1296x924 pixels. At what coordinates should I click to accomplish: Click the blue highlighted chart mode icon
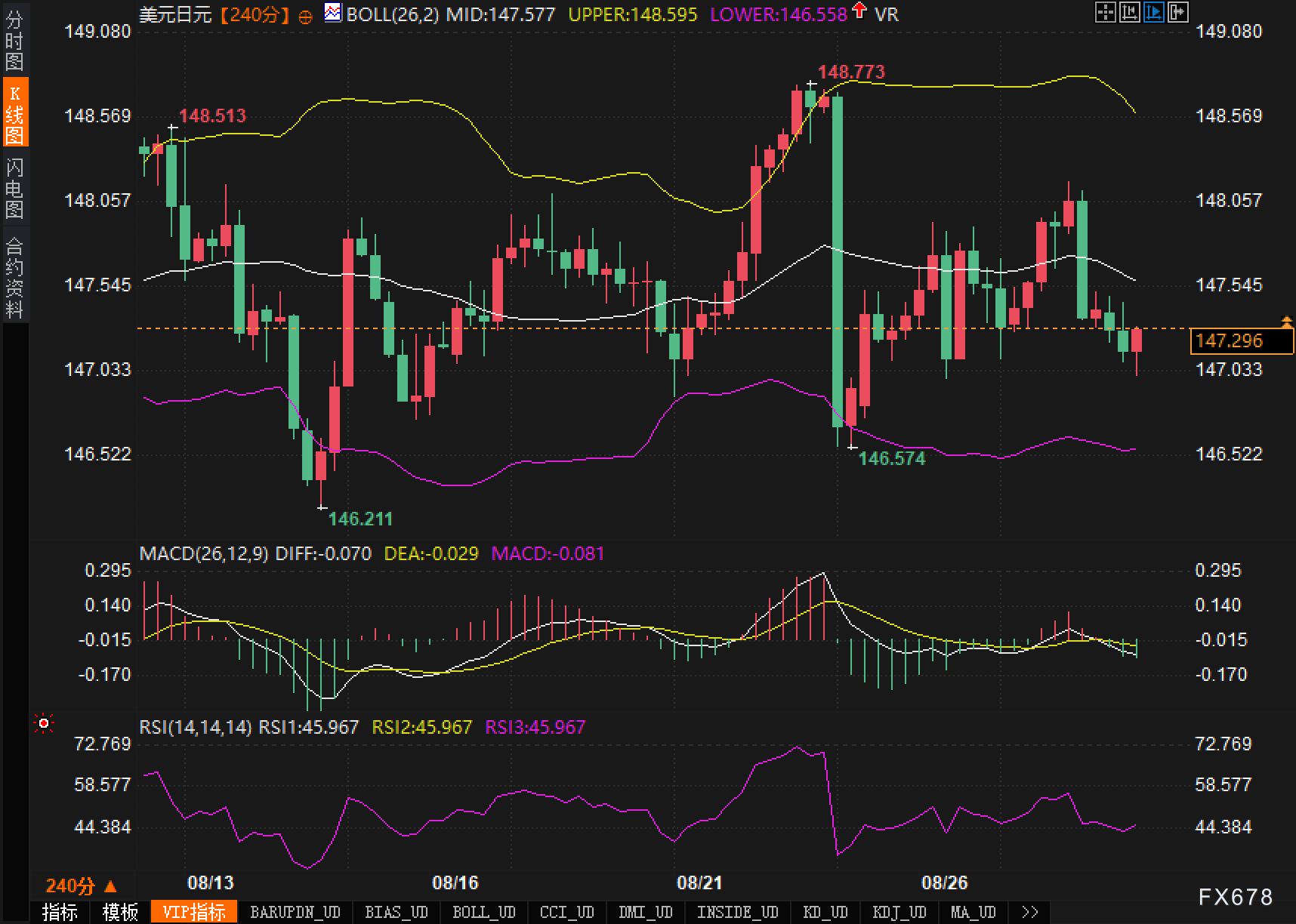click(x=1153, y=12)
